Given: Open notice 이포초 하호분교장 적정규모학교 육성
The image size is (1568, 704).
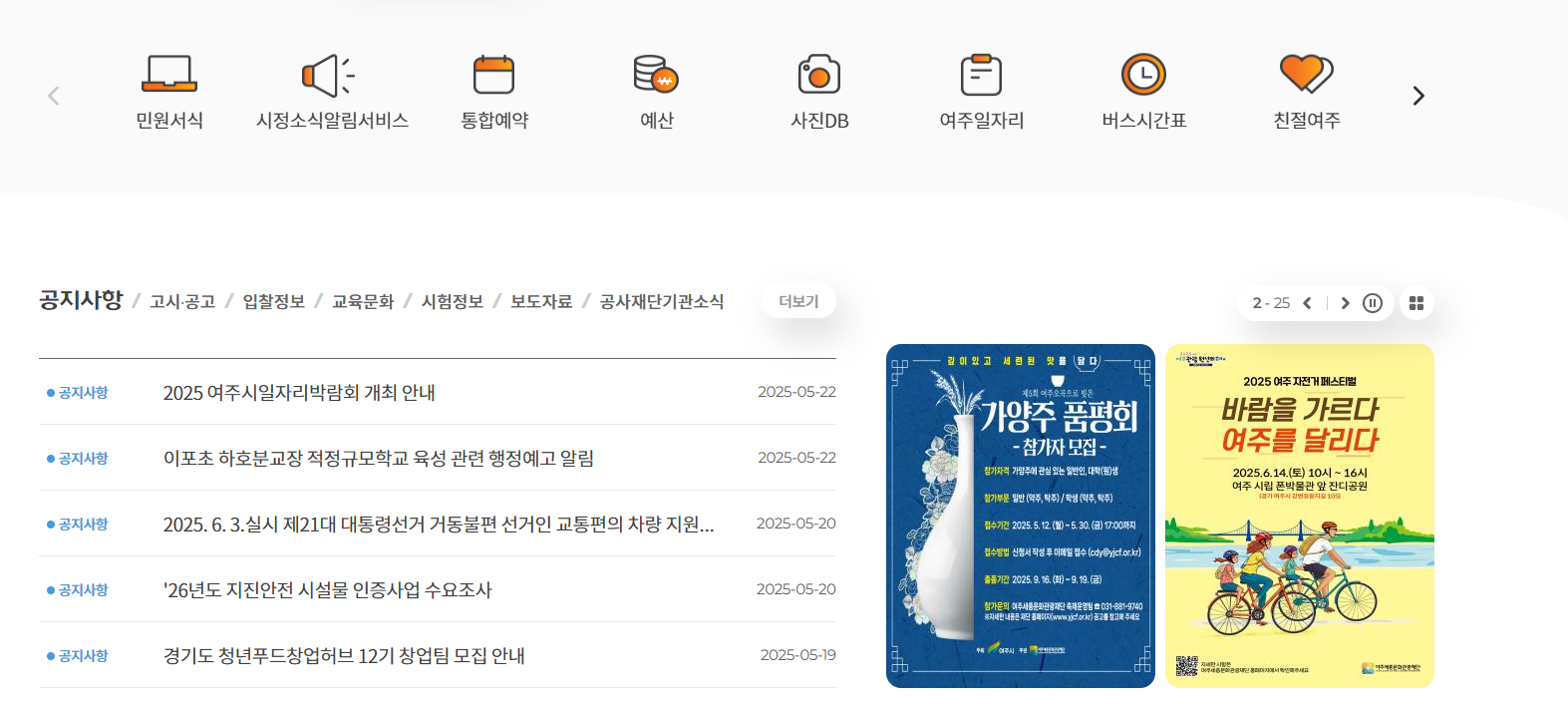Looking at the screenshot, I should [x=379, y=459].
